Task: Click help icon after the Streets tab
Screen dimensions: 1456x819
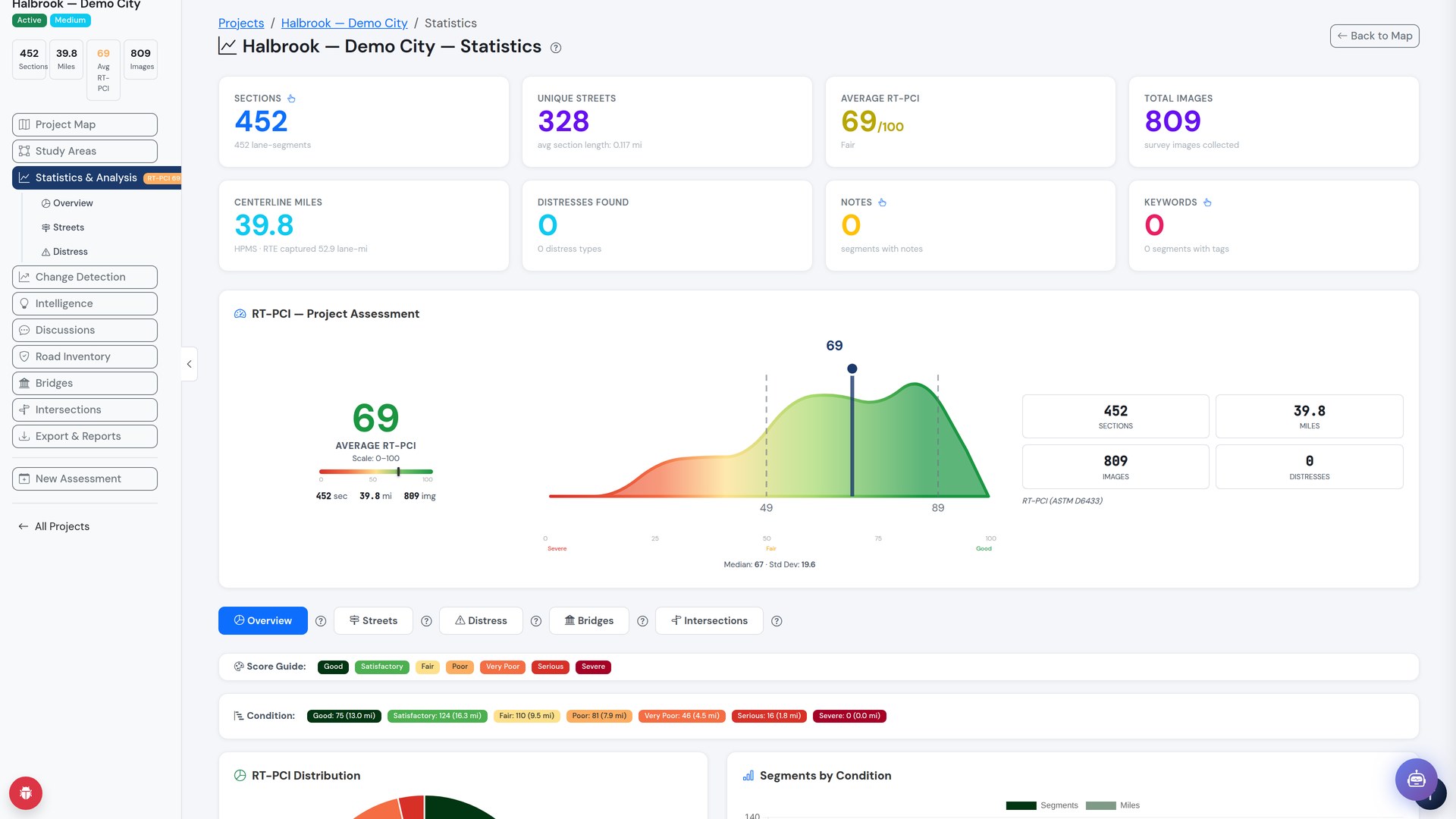Action: [426, 621]
